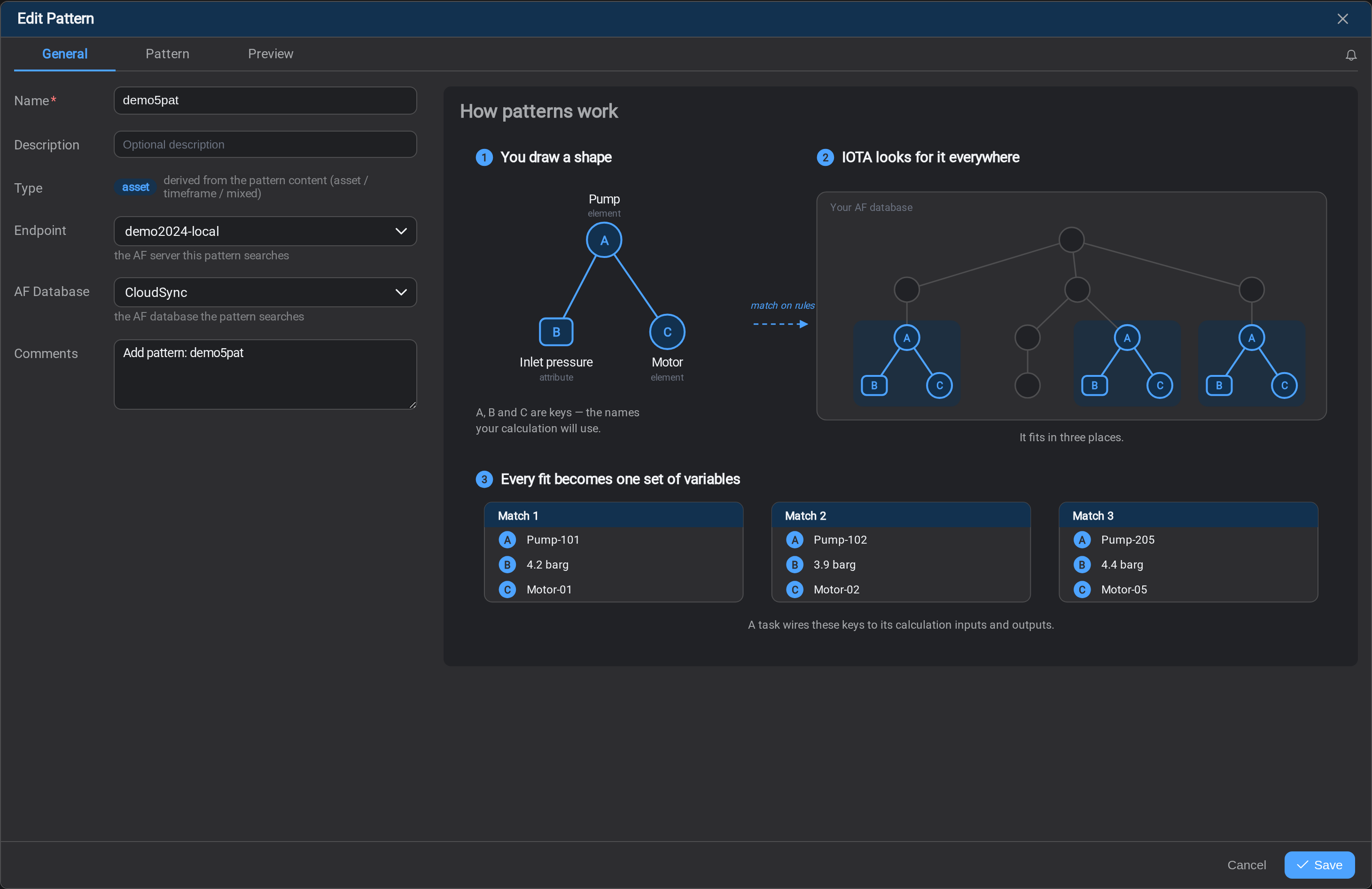Screen dimensions: 1372x889
Task: Click the top root node of AF database tree
Action: (x=1071, y=240)
